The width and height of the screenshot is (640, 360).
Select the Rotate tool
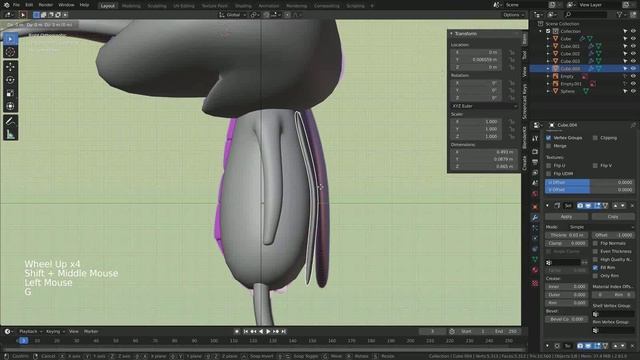click(x=11, y=80)
